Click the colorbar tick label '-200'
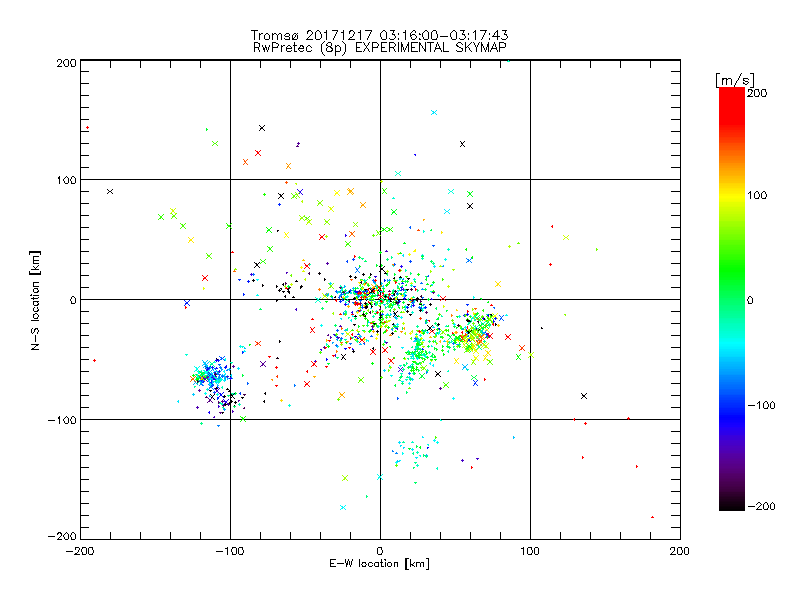 tap(761, 507)
